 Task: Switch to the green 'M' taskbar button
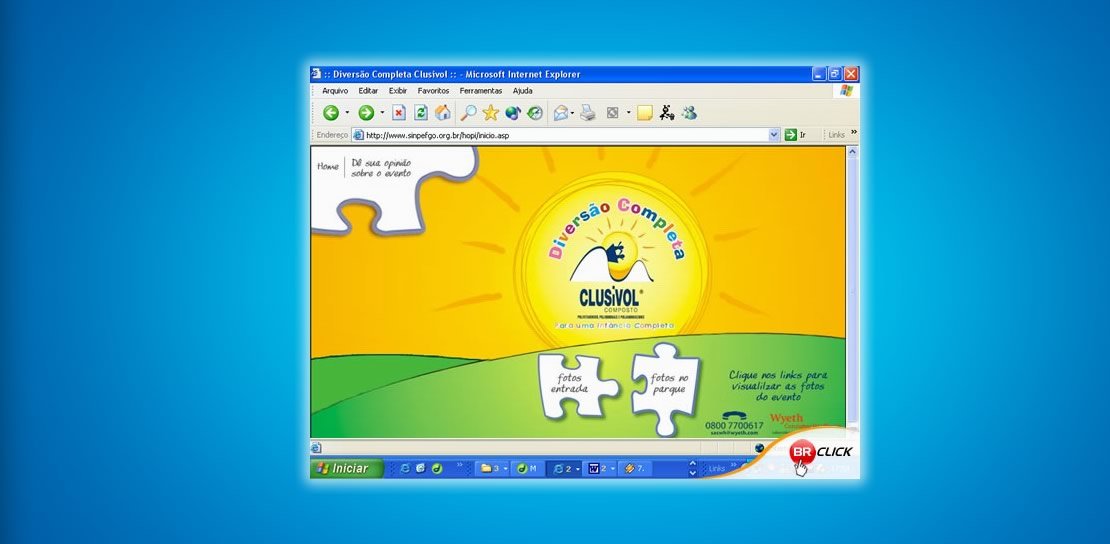coord(528,468)
